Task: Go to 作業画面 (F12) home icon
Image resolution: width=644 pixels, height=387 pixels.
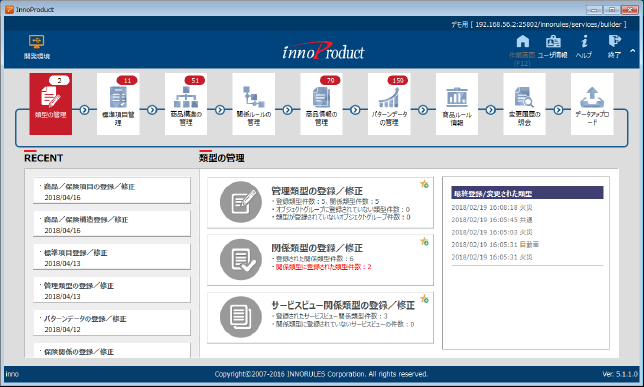Action: [x=522, y=41]
